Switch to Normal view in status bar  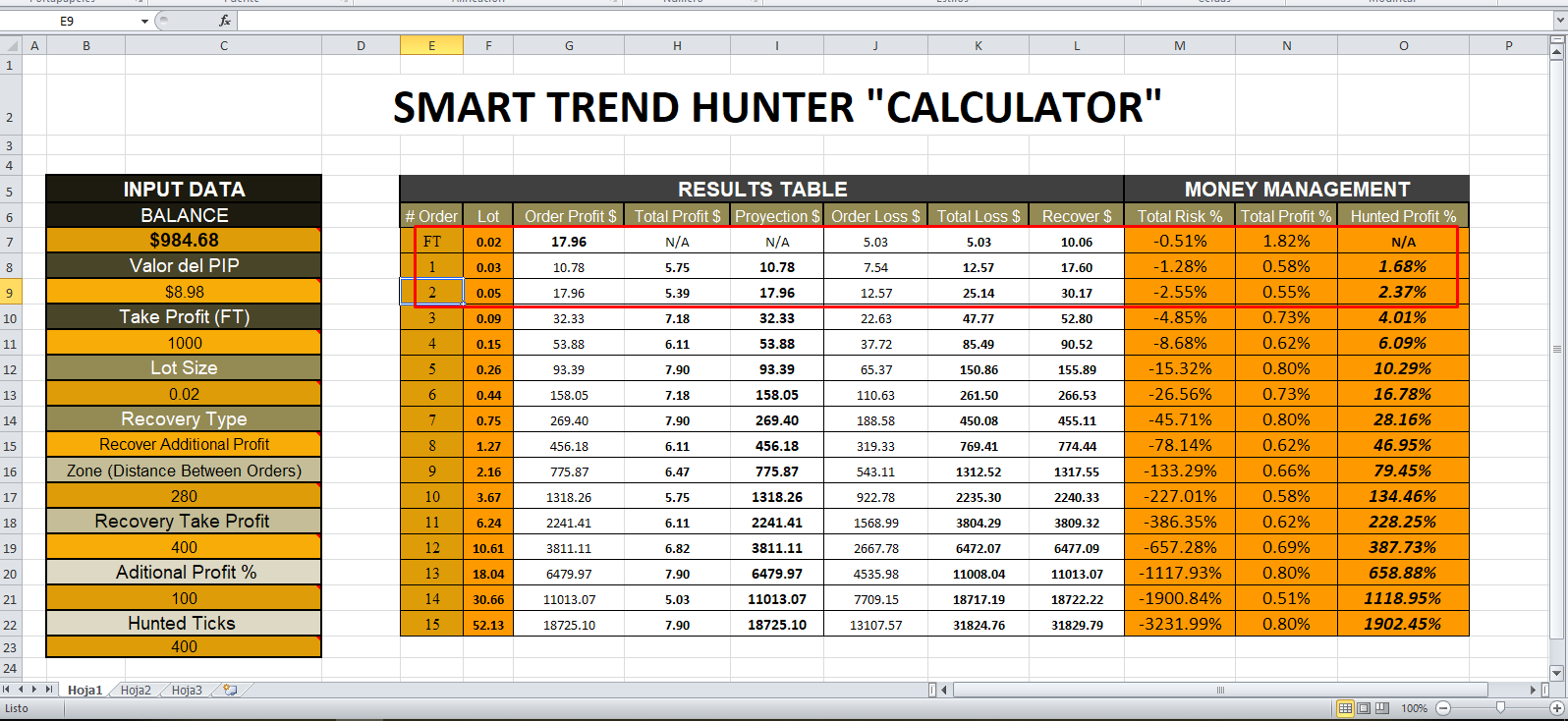pyautogui.click(x=1346, y=708)
